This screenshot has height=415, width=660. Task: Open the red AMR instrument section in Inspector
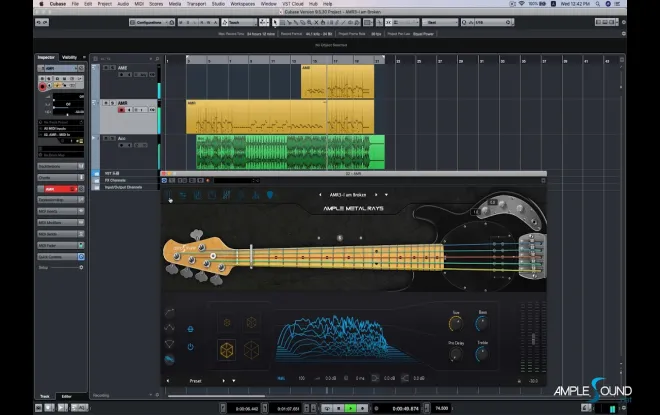[61, 189]
